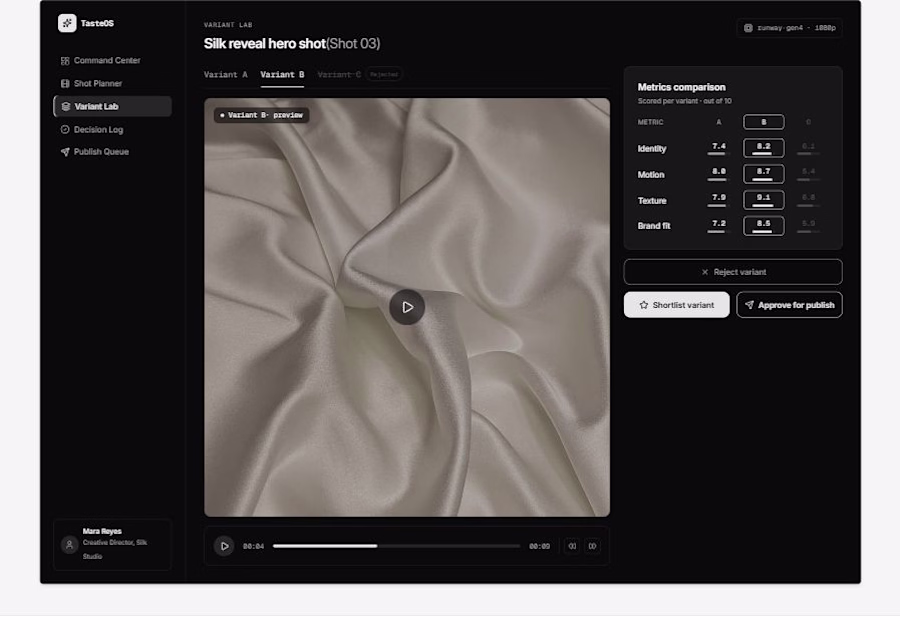The image size is (900, 640).
Task: Shortlist this variant
Action: [x=677, y=305]
